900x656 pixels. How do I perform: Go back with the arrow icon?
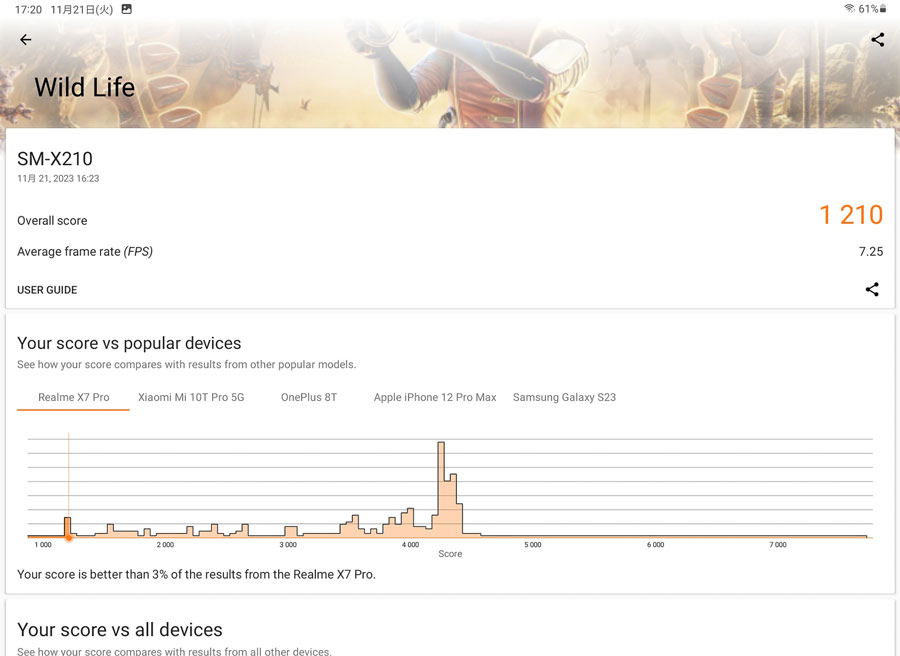click(x=25, y=40)
